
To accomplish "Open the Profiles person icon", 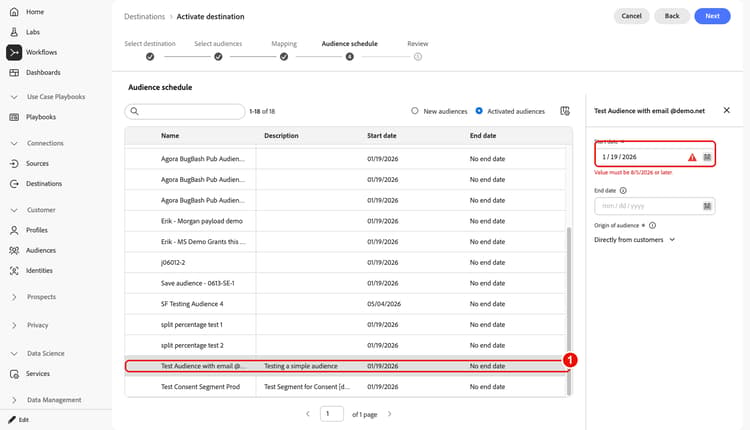I will [14, 230].
